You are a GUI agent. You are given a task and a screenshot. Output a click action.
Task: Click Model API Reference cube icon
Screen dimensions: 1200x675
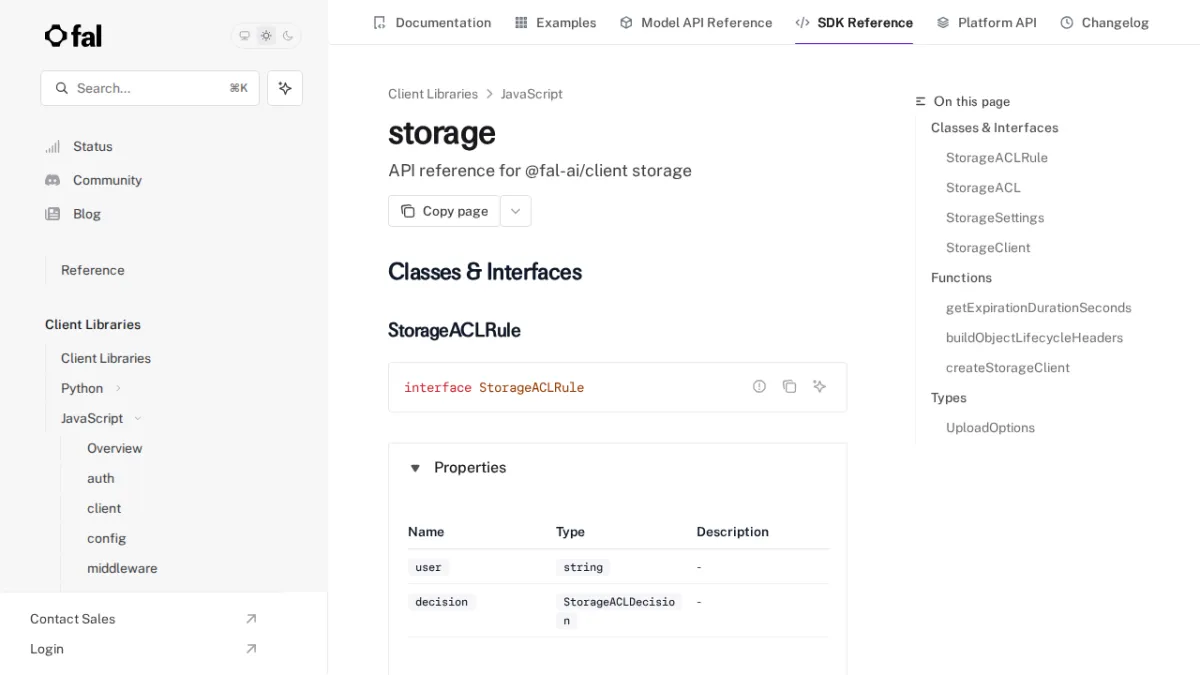pos(626,22)
